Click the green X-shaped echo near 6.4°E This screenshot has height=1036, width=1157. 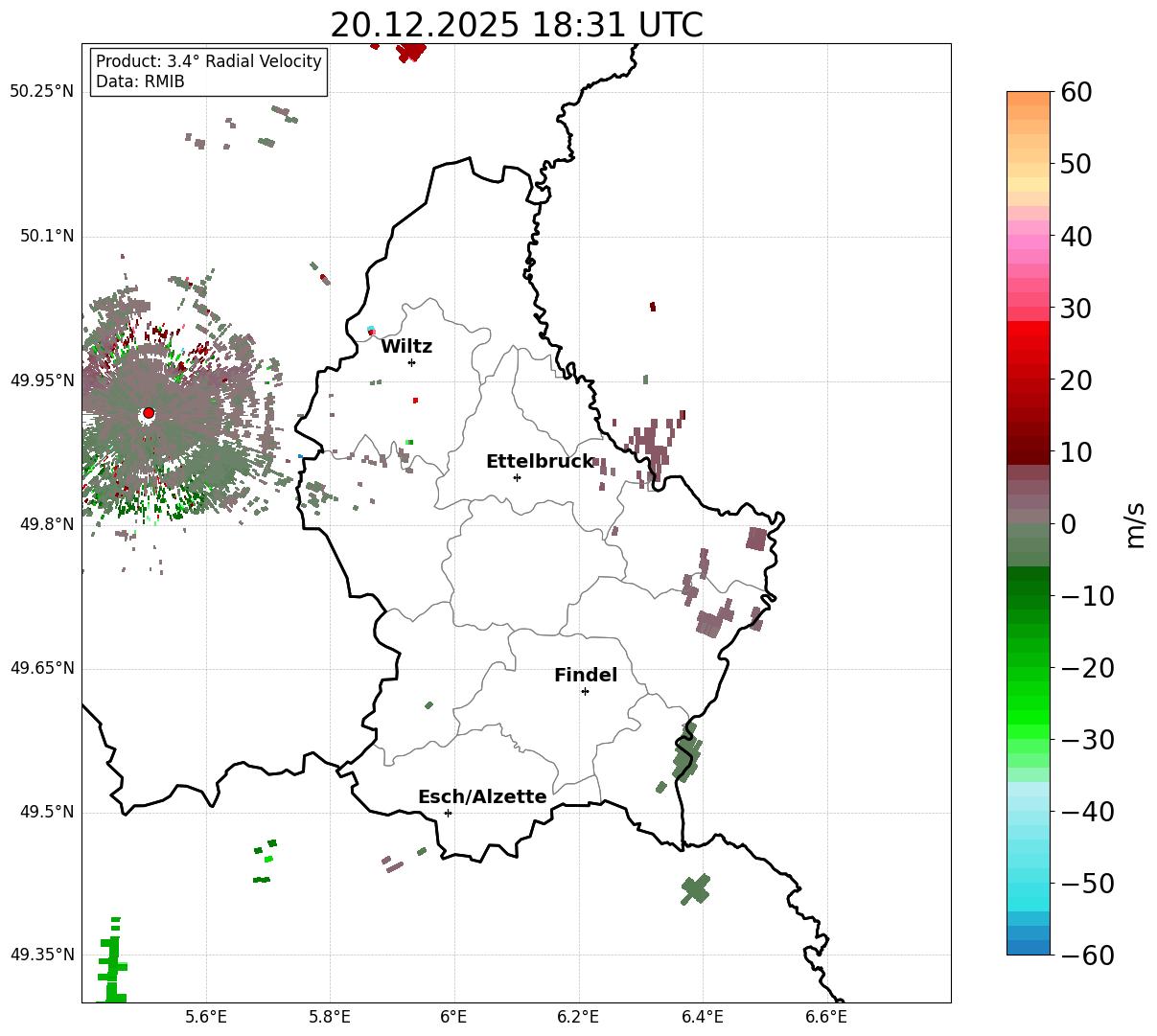click(x=696, y=889)
